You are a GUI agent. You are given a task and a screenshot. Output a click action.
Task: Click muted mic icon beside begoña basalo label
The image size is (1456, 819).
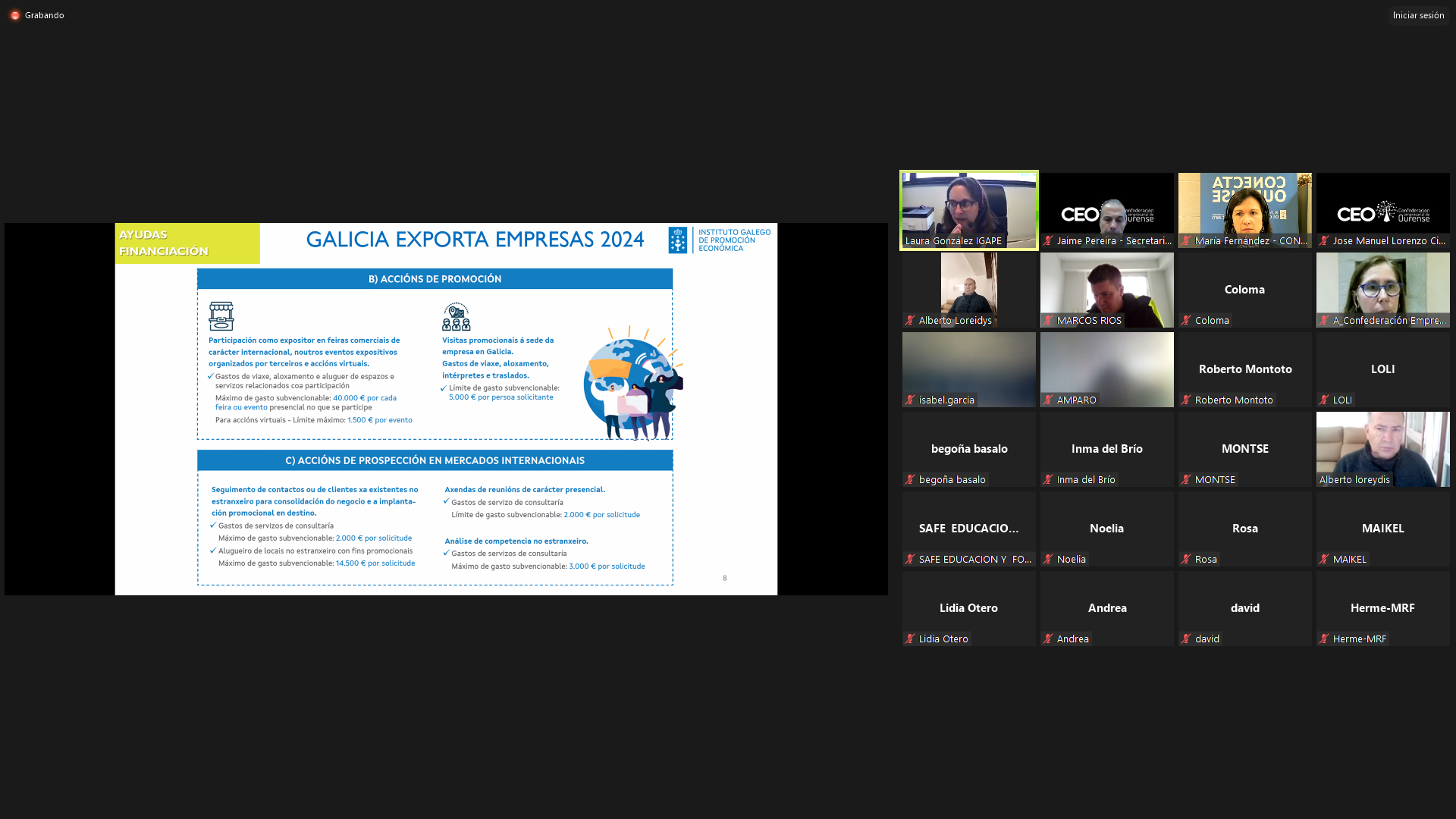coord(910,480)
